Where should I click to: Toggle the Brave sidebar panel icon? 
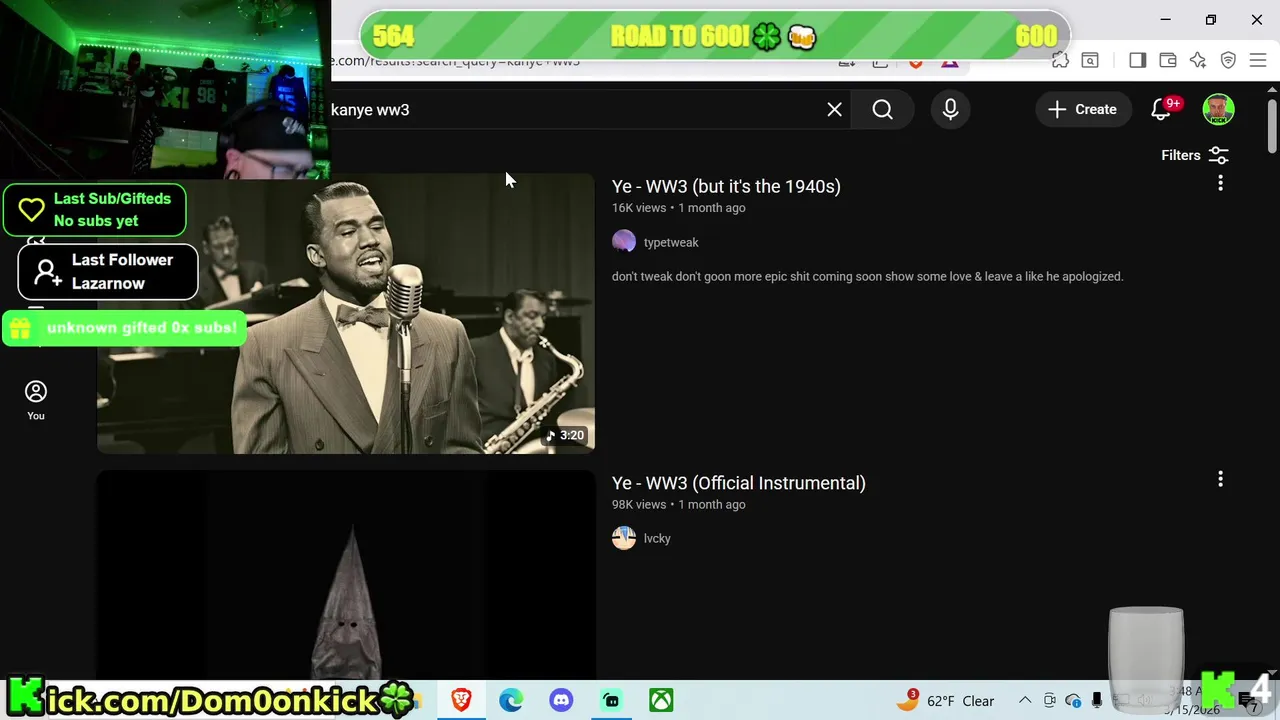tap(1137, 61)
